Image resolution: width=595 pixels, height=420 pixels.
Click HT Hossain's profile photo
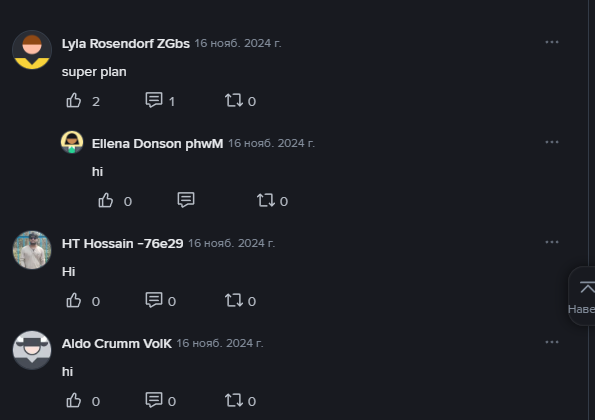click(x=32, y=250)
